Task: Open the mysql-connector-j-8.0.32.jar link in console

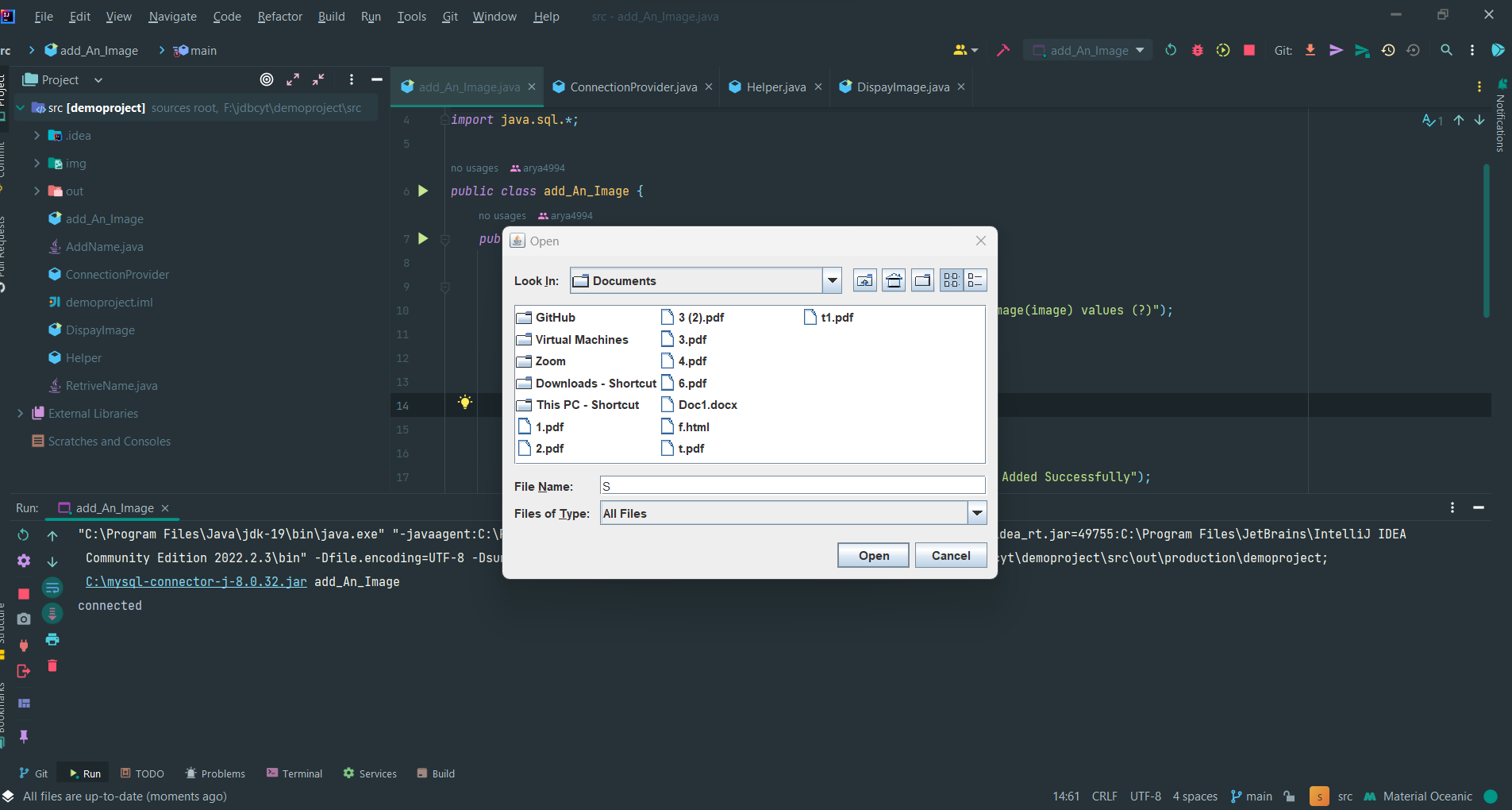Action: (196, 581)
